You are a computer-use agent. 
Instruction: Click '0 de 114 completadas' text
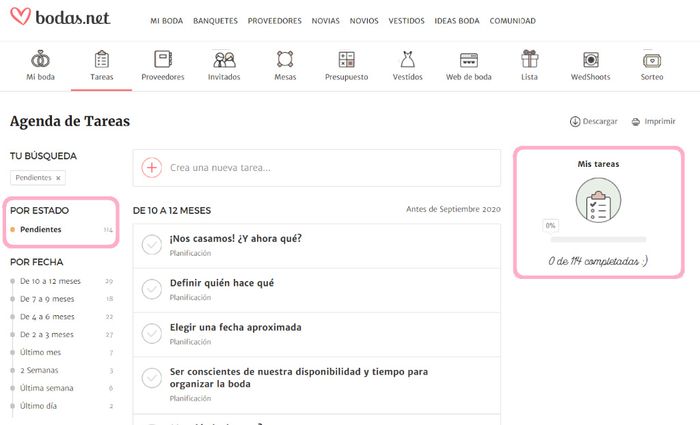point(598,261)
